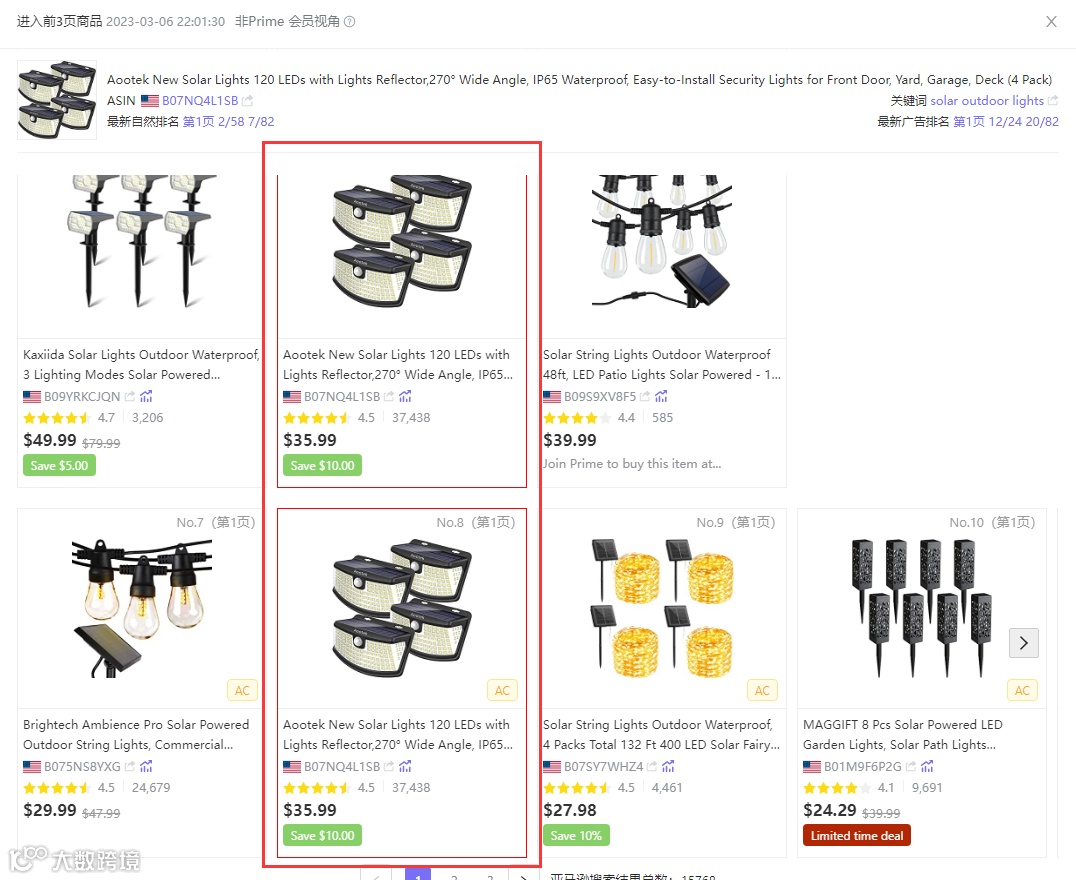Open trend chart icon for B09YRKCJQN
The height and width of the screenshot is (880, 1076).
[x=146, y=396]
